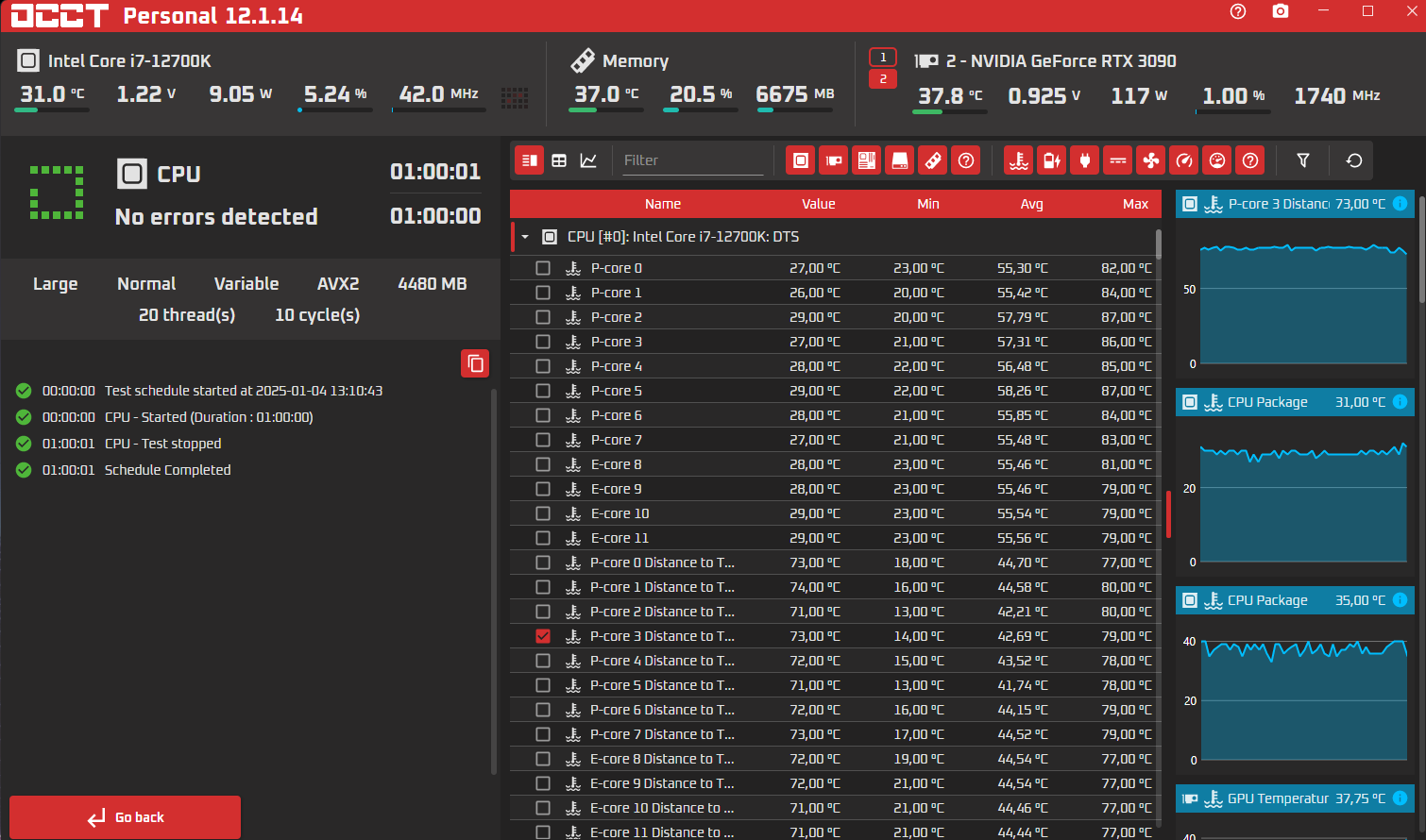1426x840 pixels.
Task: Click the sensor table vertical scrollbar
Action: tap(1158, 244)
